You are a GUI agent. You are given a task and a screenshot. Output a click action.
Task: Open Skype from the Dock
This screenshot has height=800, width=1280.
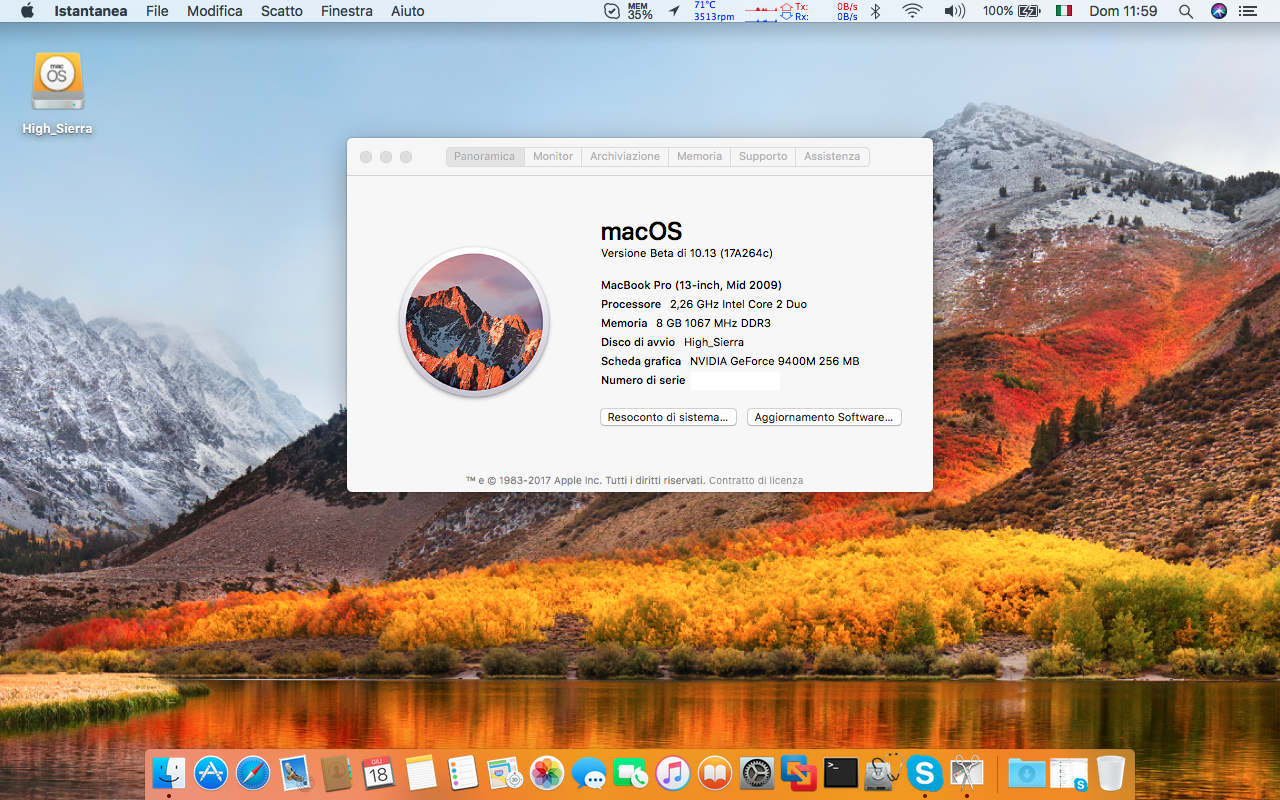tap(925, 773)
